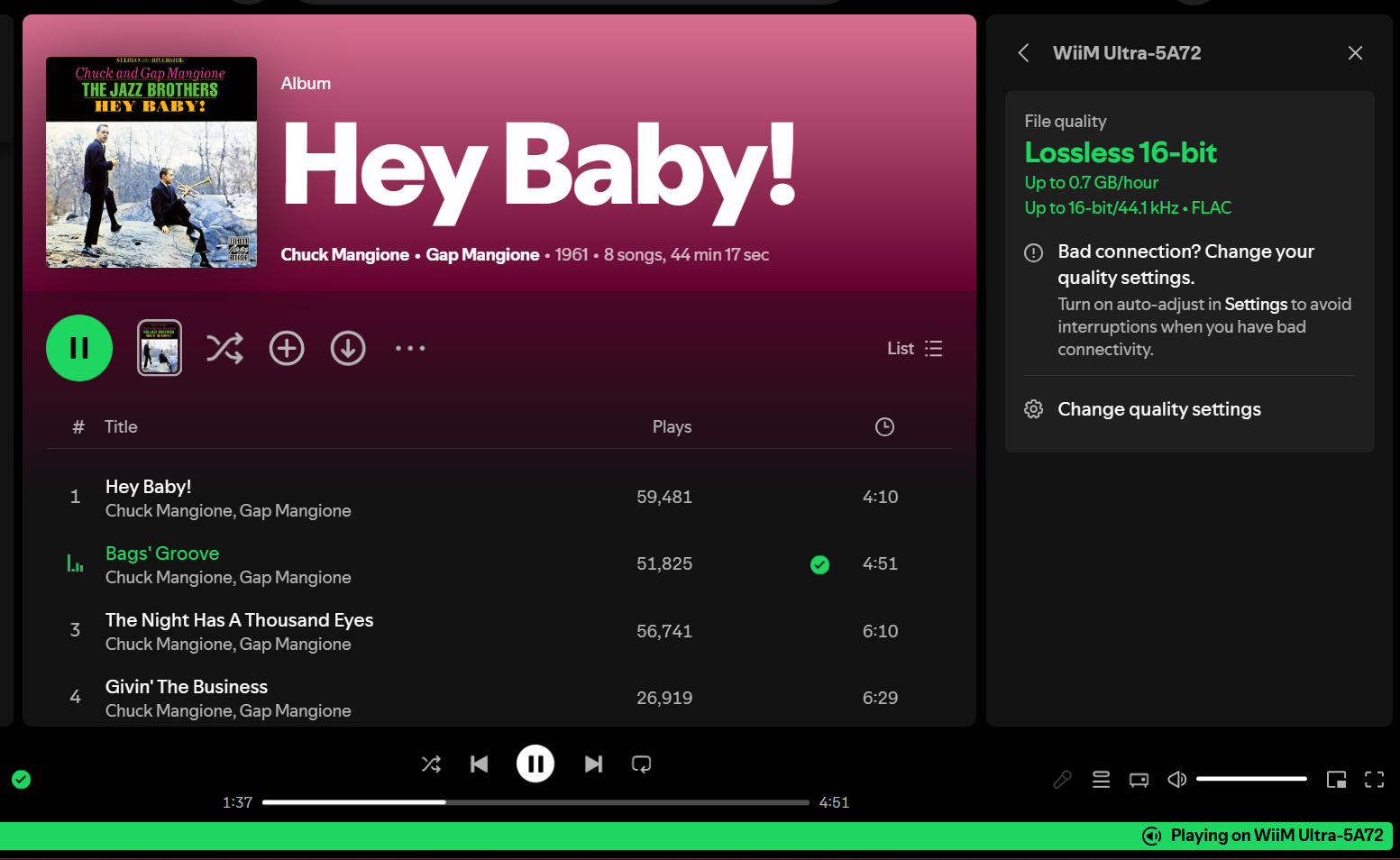Select the Givin' The Business track
1400x860 pixels.
pos(187,687)
